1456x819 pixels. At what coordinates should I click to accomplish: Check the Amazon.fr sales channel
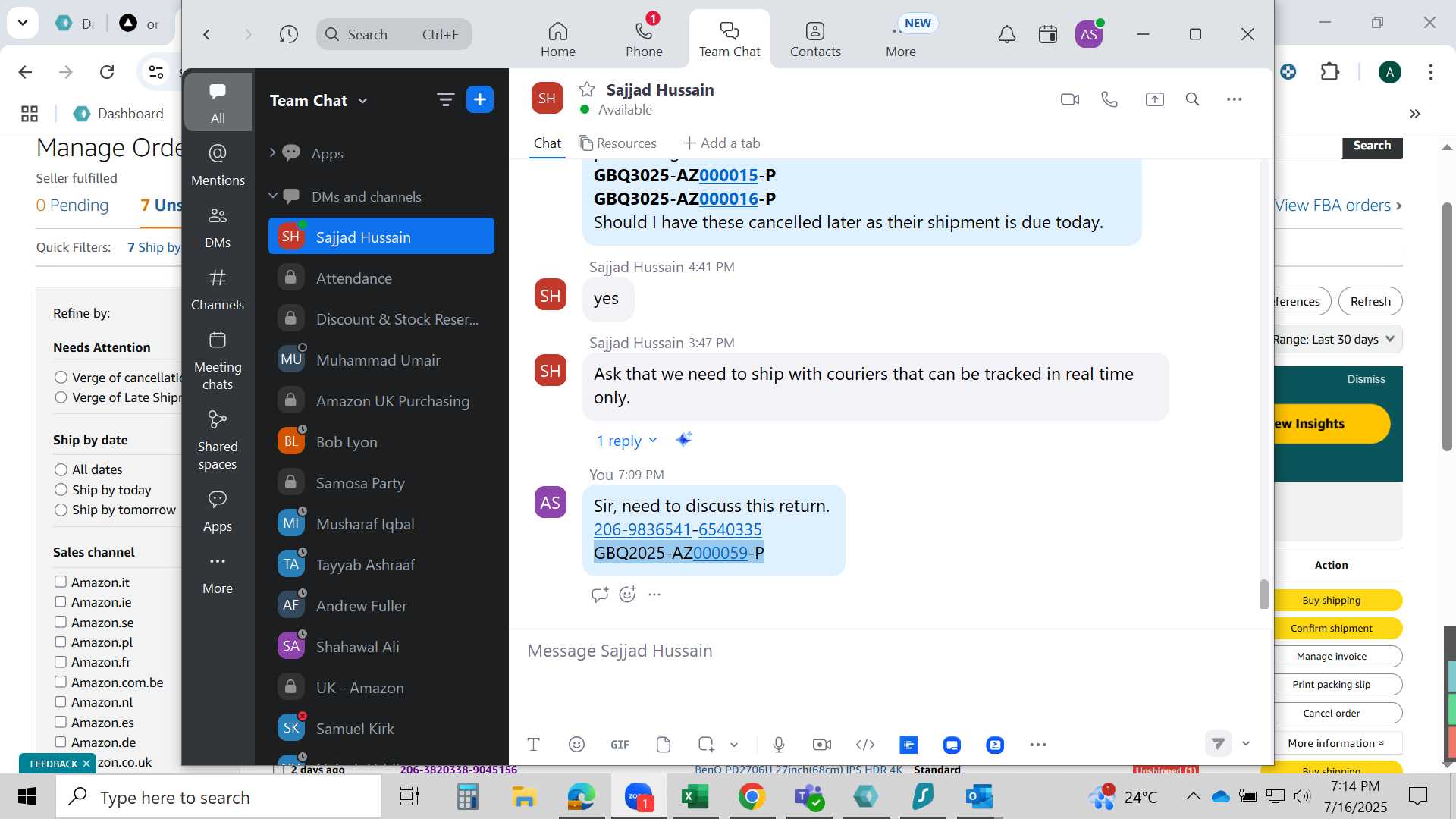(61, 662)
